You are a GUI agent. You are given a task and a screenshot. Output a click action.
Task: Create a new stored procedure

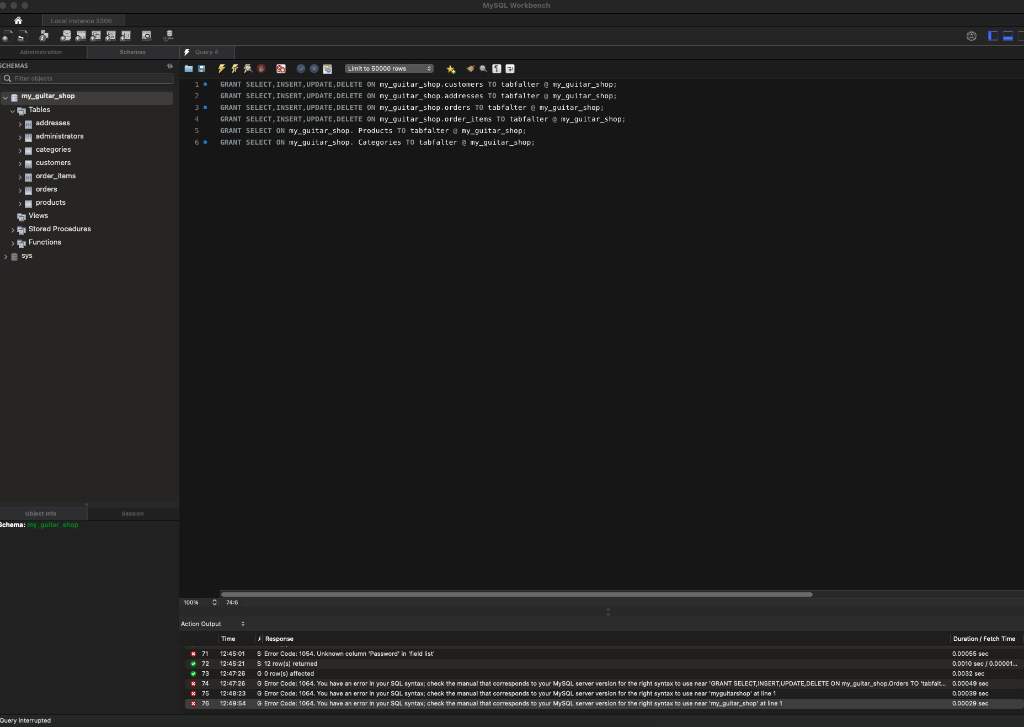pos(110,36)
